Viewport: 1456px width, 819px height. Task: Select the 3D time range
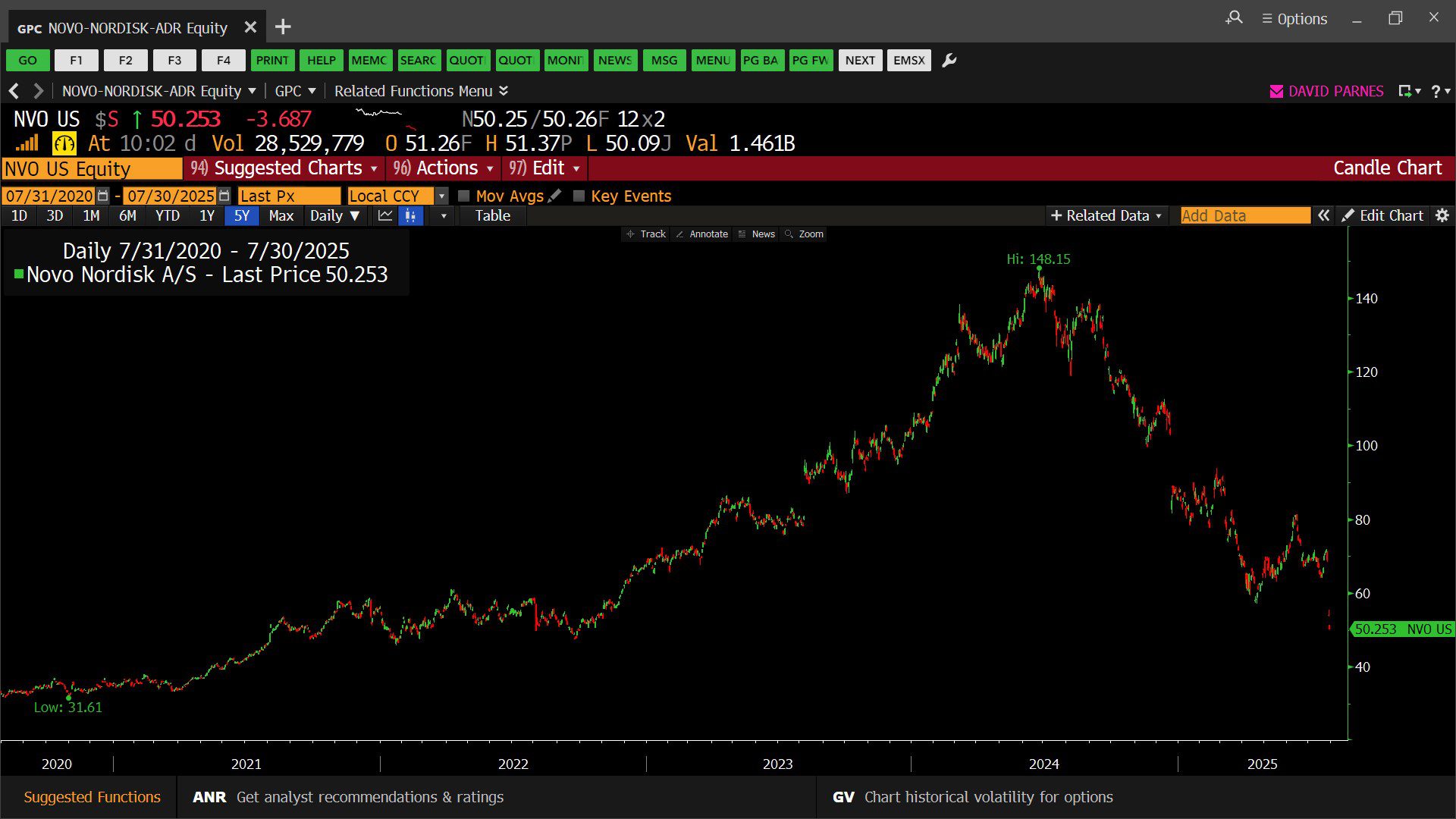(55, 216)
